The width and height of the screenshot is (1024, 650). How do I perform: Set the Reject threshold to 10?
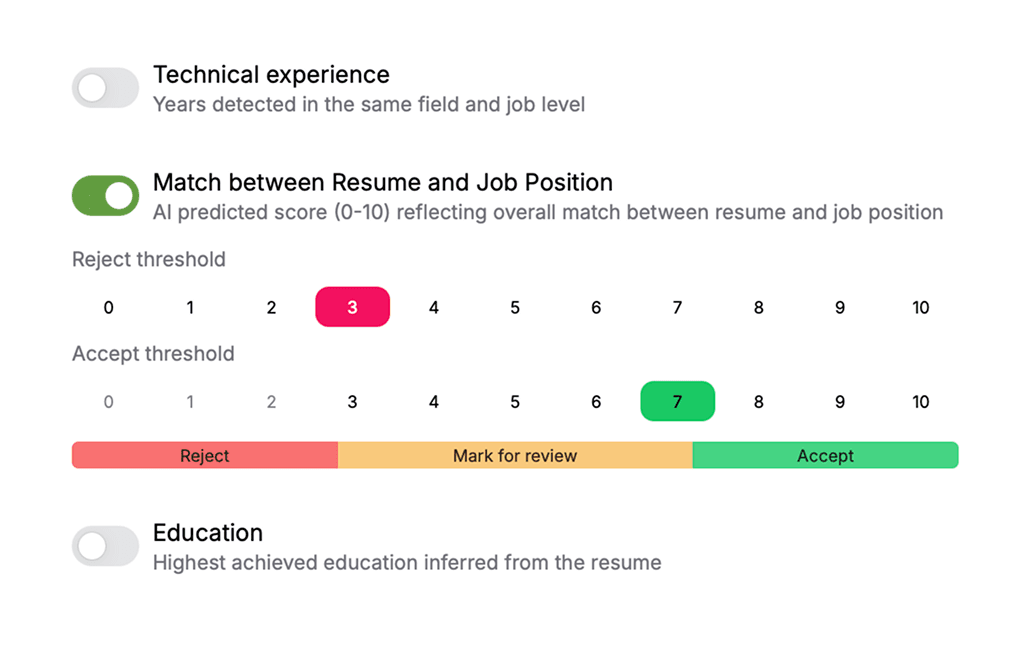(x=920, y=307)
